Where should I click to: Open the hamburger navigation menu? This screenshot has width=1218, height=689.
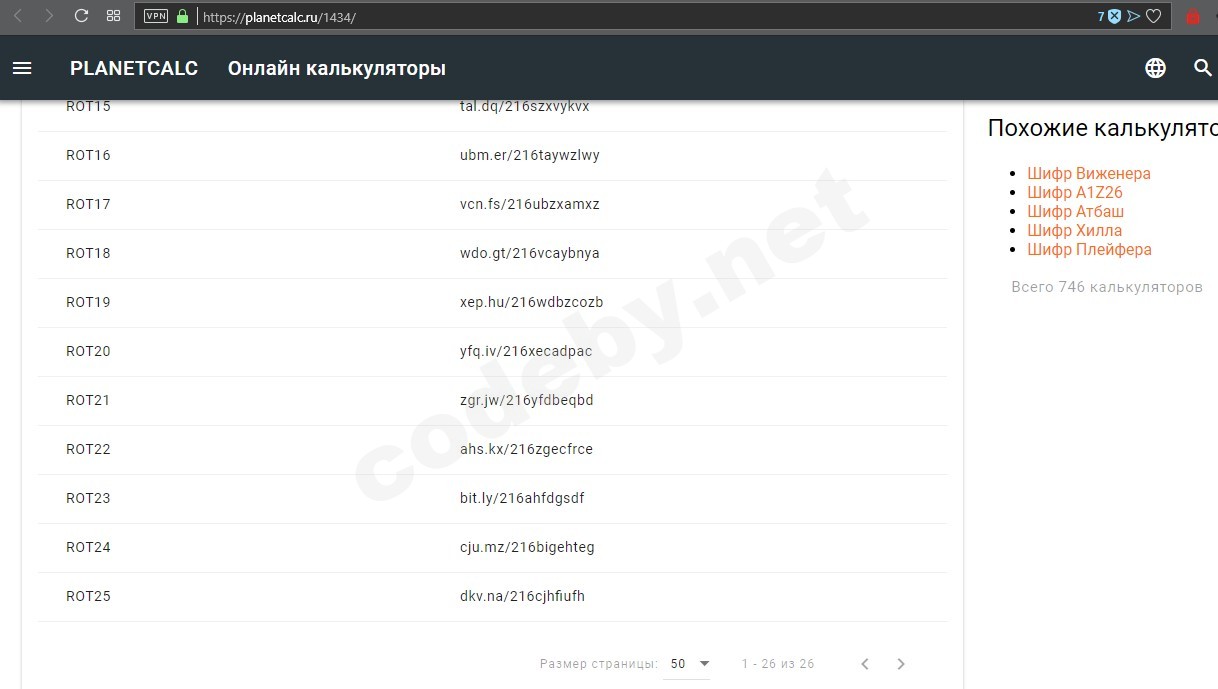(x=22, y=68)
